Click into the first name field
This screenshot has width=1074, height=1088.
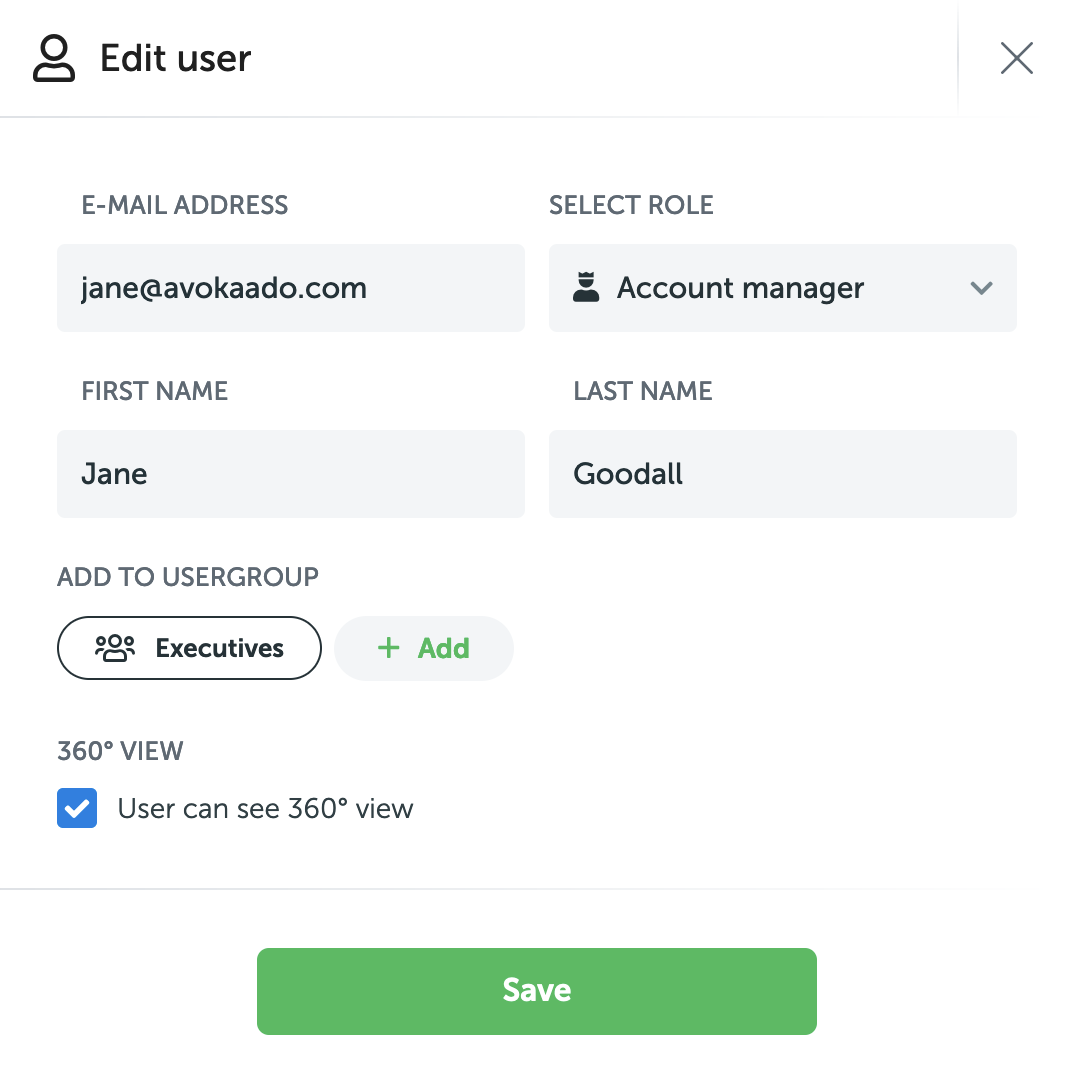click(290, 474)
